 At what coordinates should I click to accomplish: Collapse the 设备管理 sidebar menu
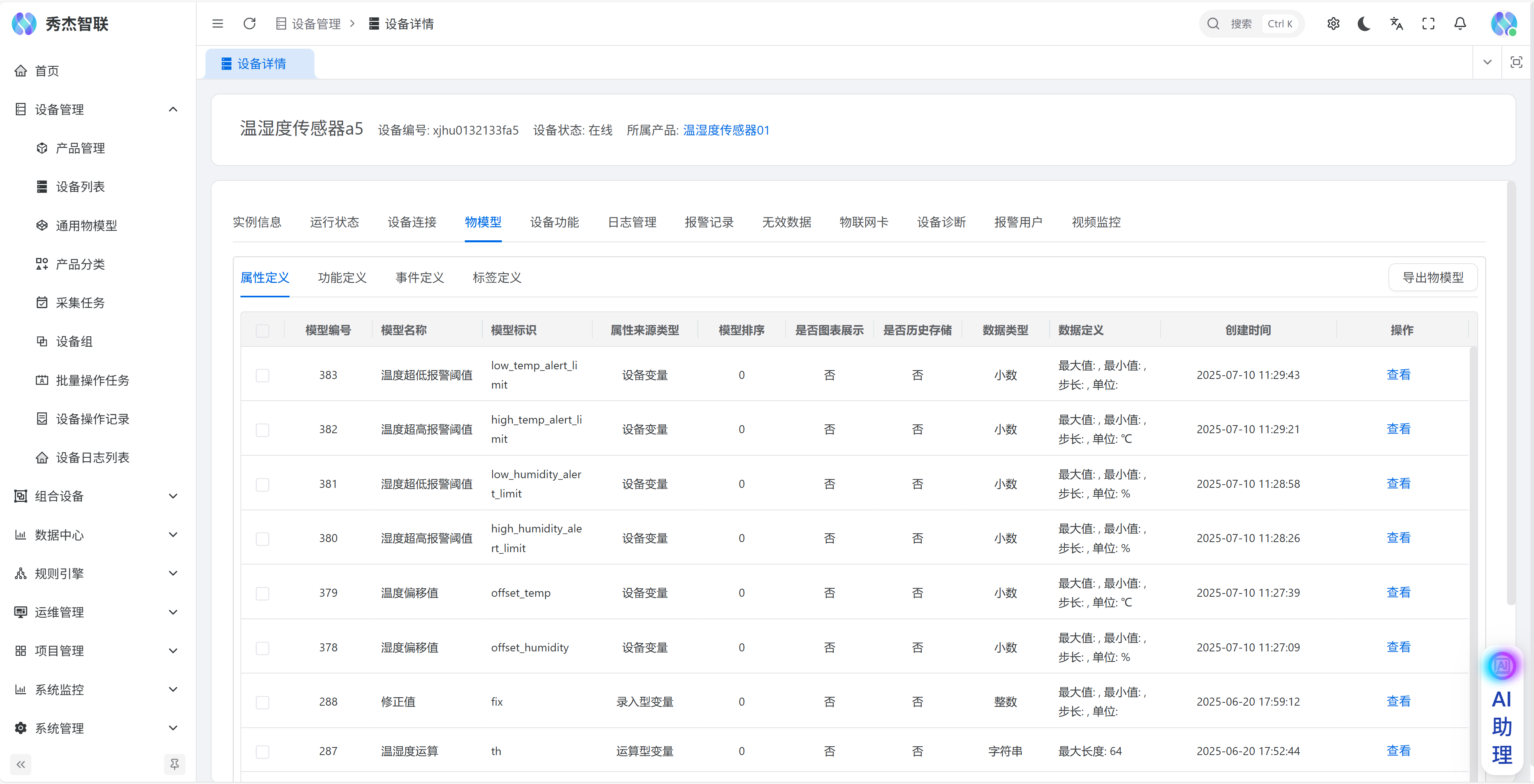[x=172, y=110]
